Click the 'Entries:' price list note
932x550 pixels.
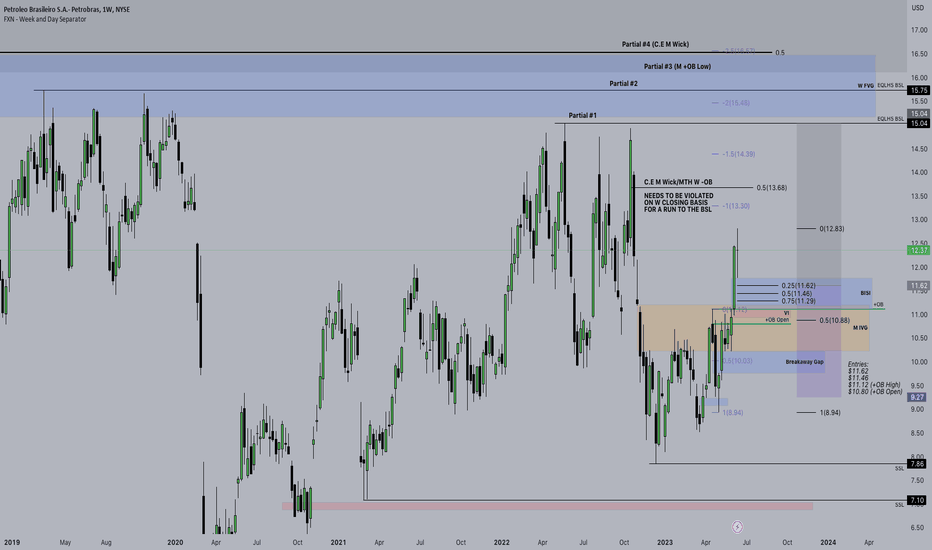click(x=874, y=378)
